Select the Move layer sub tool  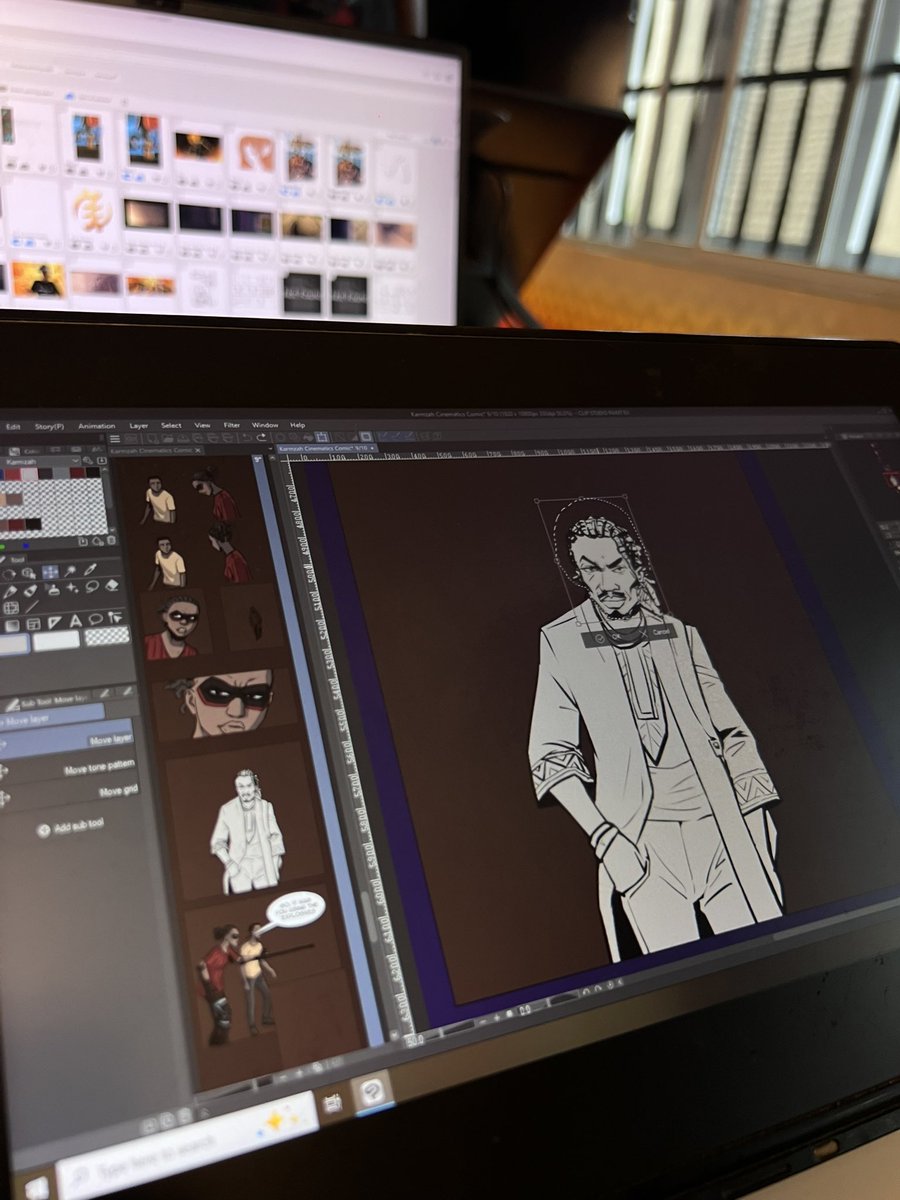click(x=66, y=740)
